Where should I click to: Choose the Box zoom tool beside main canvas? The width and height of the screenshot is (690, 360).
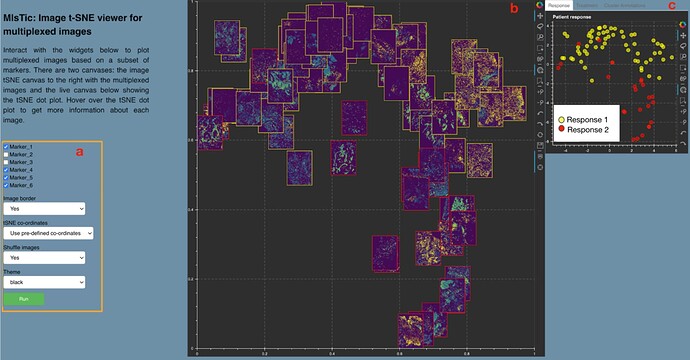pos(540,37)
